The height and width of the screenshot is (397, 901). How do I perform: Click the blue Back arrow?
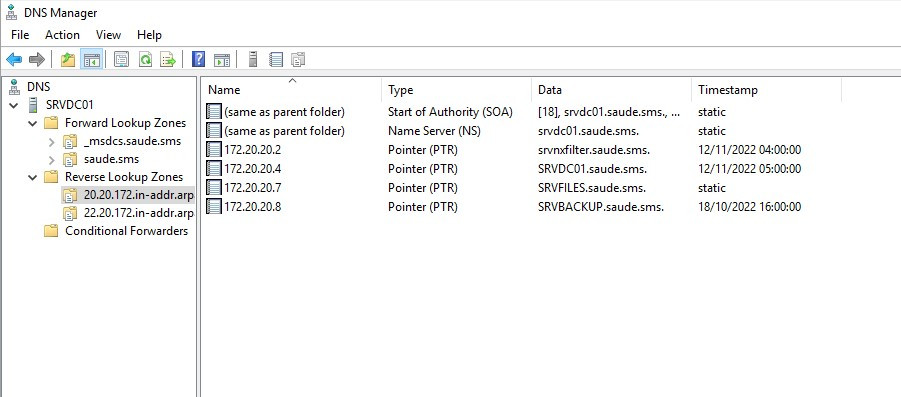(14, 59)
